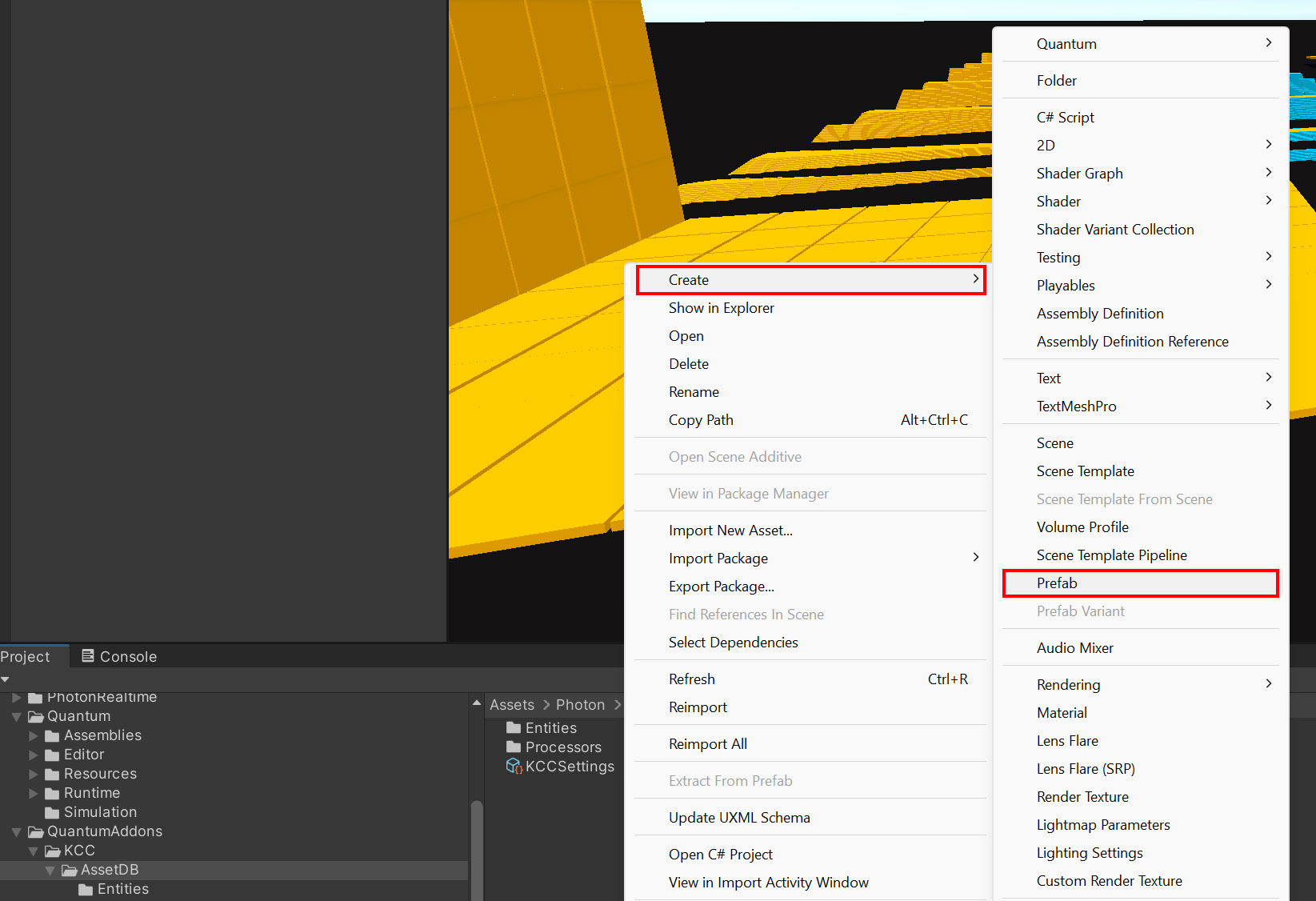
Task: Choose Refresh in the context menu
Action: [x=691, y=679]
